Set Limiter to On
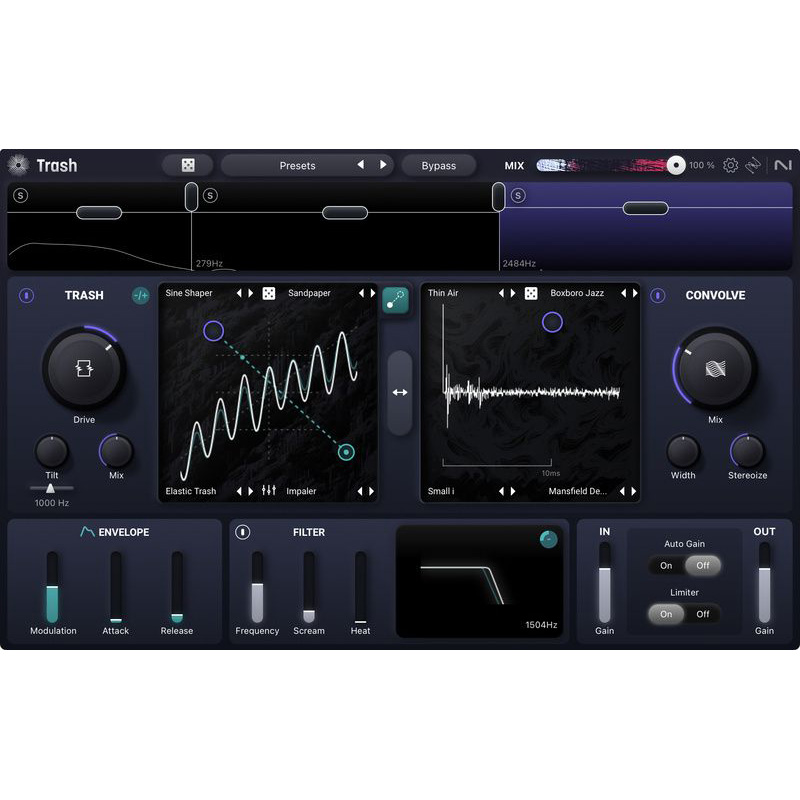The image size is (800, 800). [x=666, y=614]
